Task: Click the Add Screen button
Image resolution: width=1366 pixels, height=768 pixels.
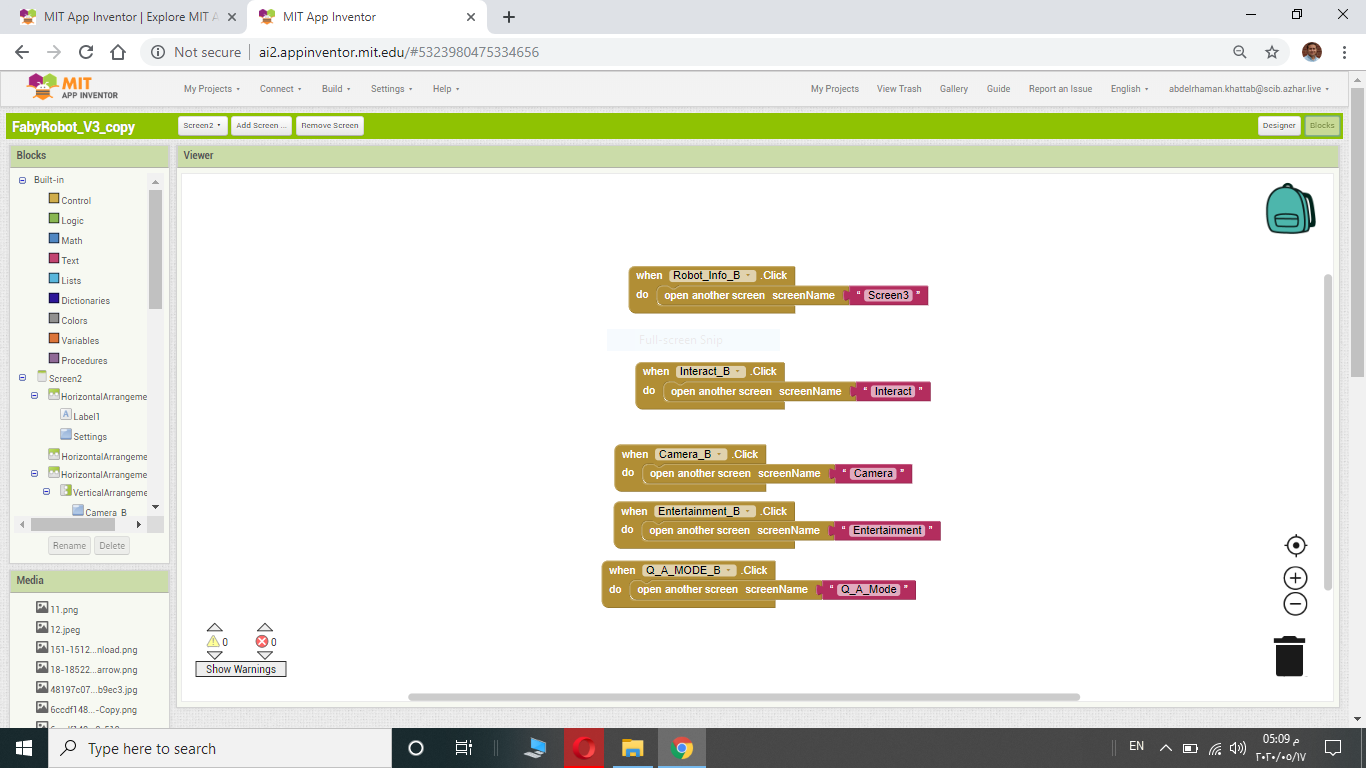Action: 262,126
